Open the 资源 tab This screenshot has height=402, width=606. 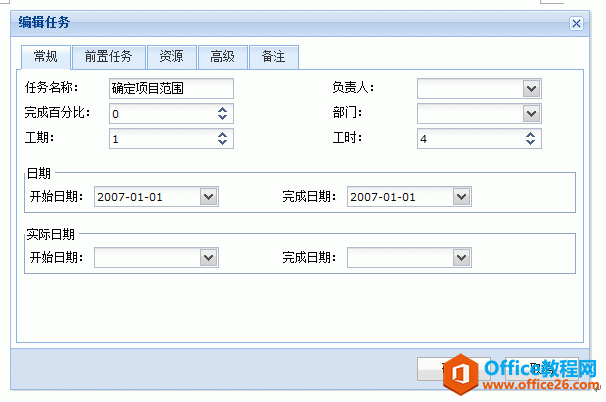click(172, 57)
